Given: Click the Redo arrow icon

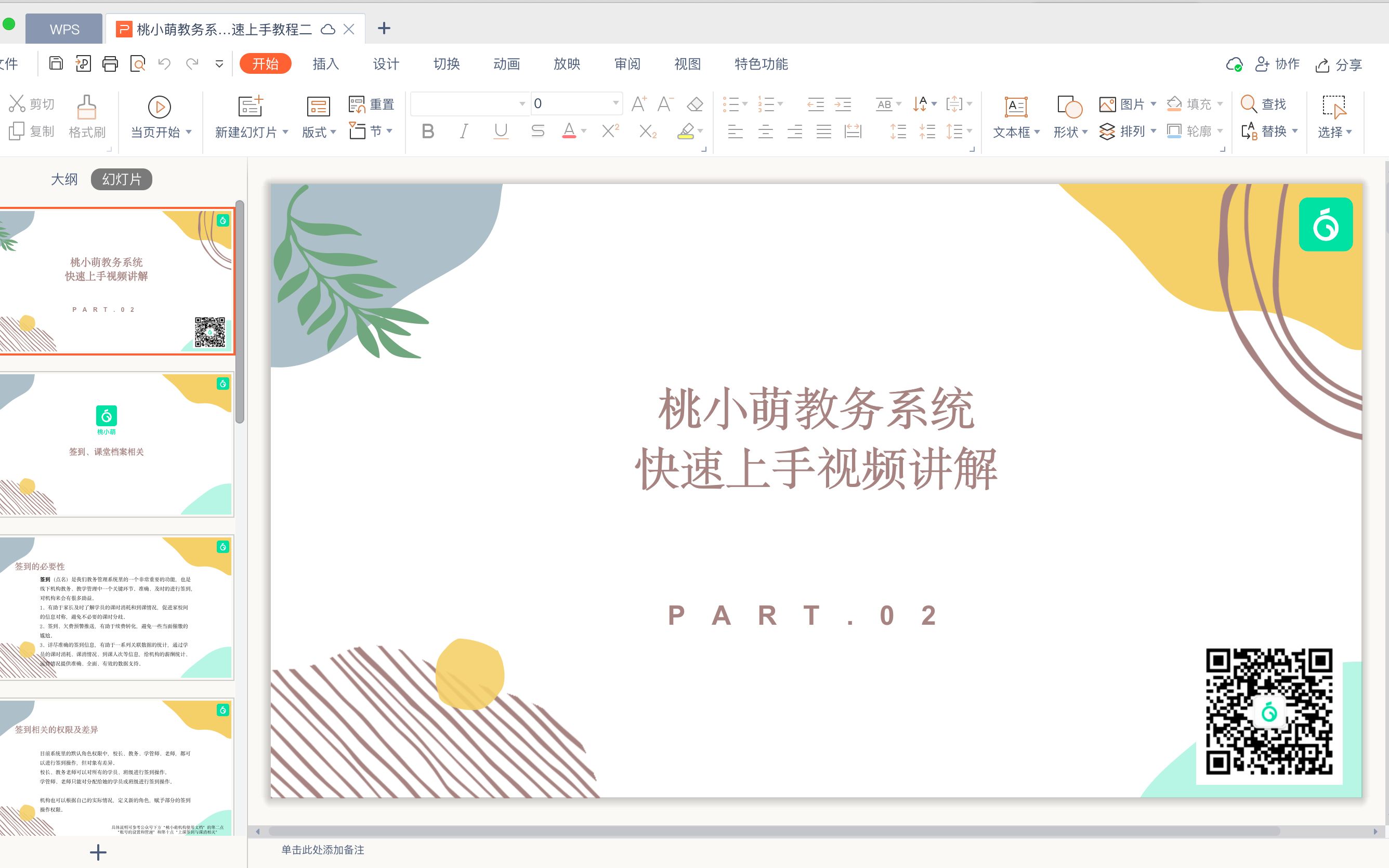Looking at the screenshot, I should tap(192, 64).
